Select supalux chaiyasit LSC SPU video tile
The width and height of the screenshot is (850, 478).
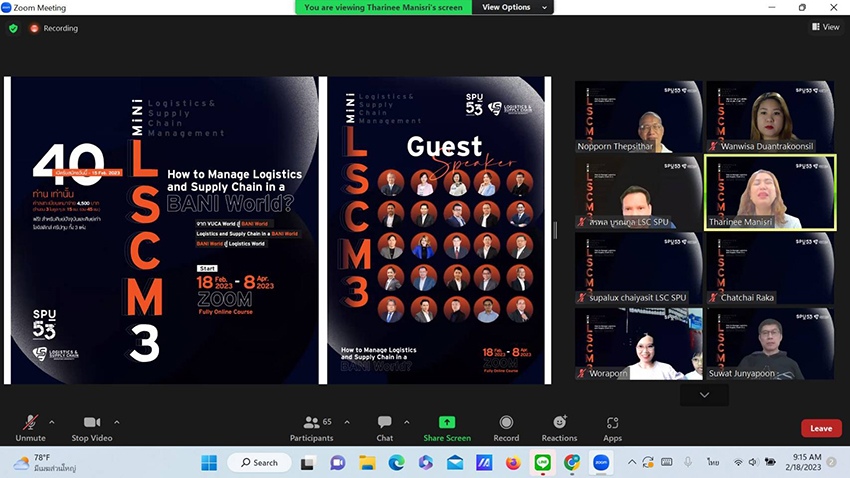[639, 268]
